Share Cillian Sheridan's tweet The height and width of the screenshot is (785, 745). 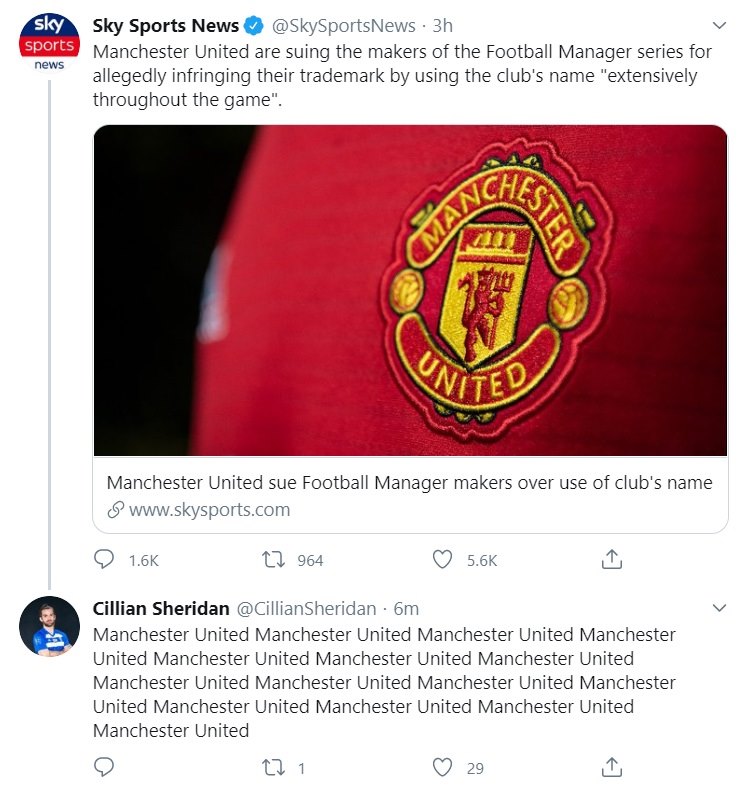click(611, 766)
